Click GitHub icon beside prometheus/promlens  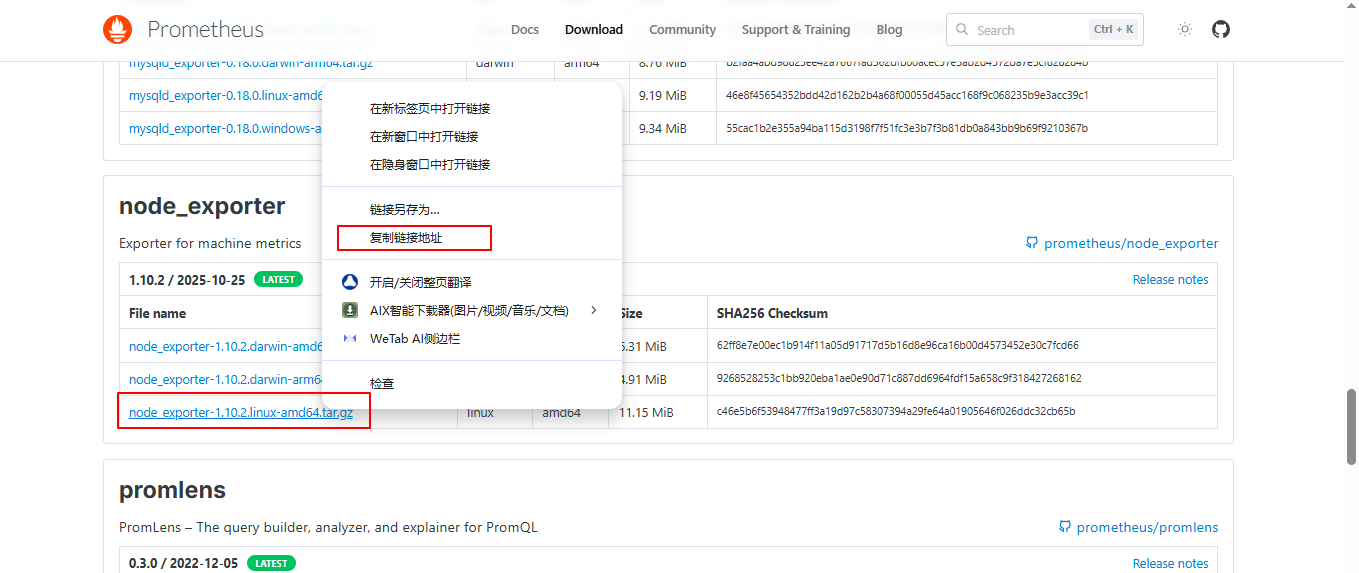1065,527
